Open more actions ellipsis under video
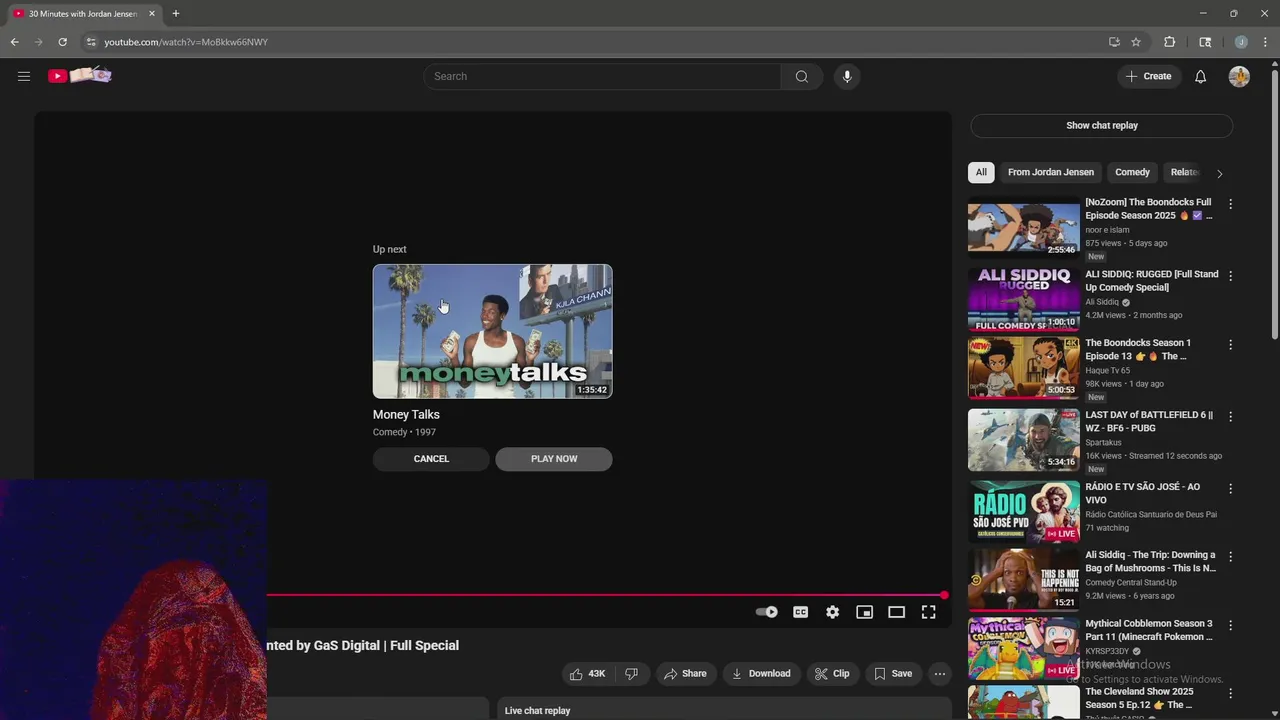The width and height of the screenshot is (1280, 720). [x=939, y=674]
